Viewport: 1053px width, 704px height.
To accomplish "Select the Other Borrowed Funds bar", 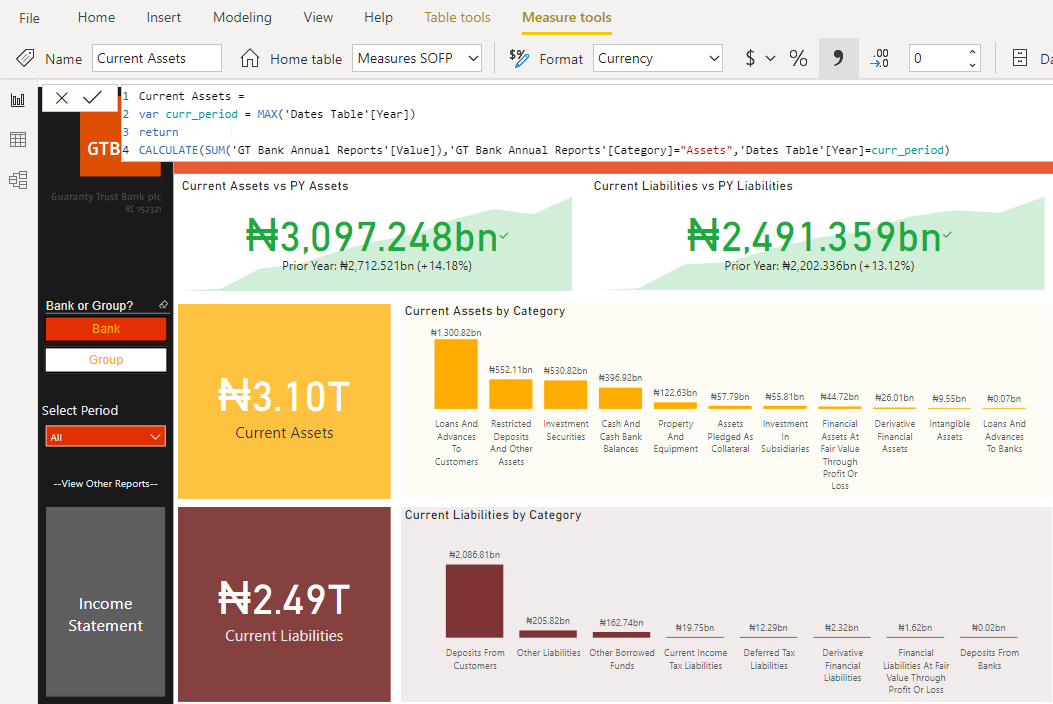I will 621,635.
